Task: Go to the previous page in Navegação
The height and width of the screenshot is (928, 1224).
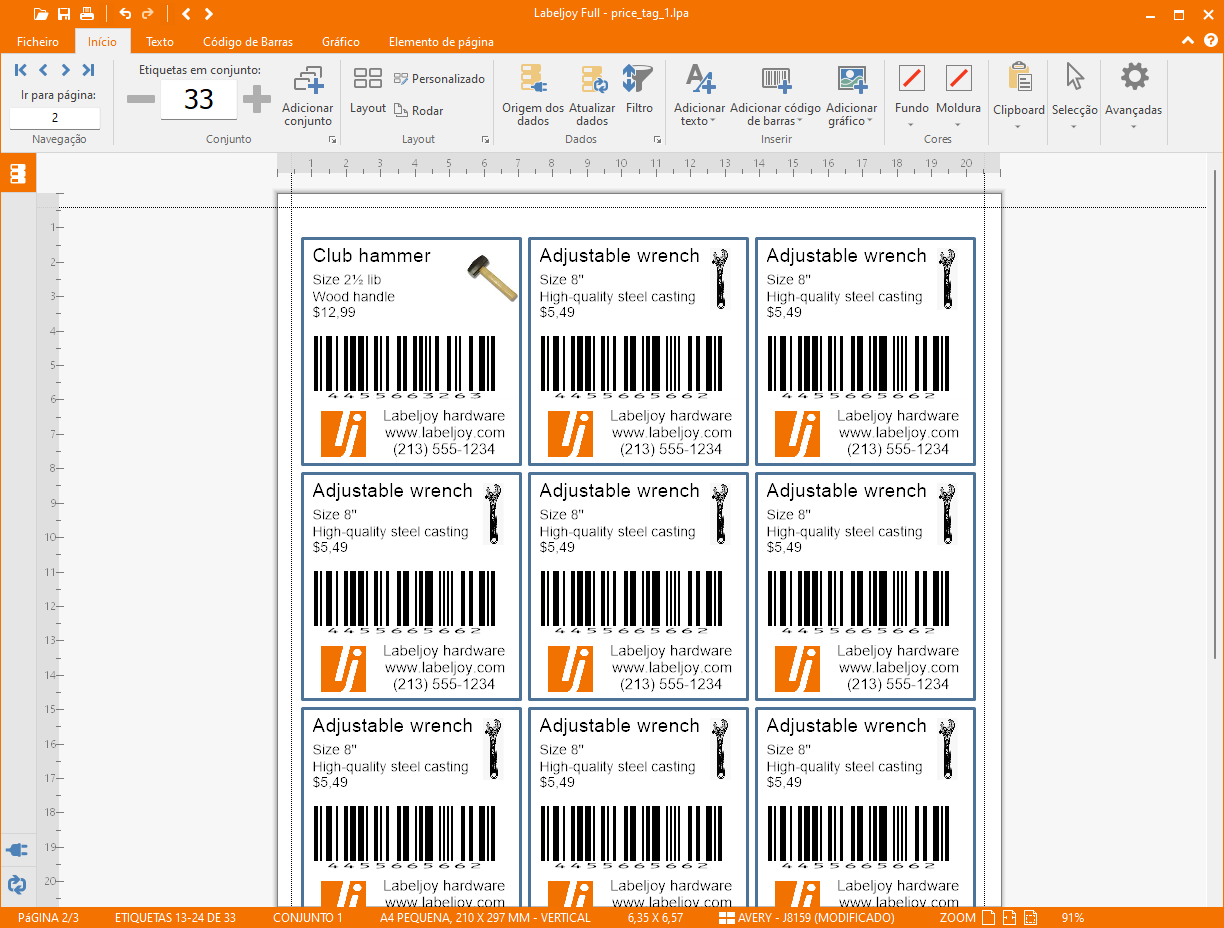Action: coord(43,70)
